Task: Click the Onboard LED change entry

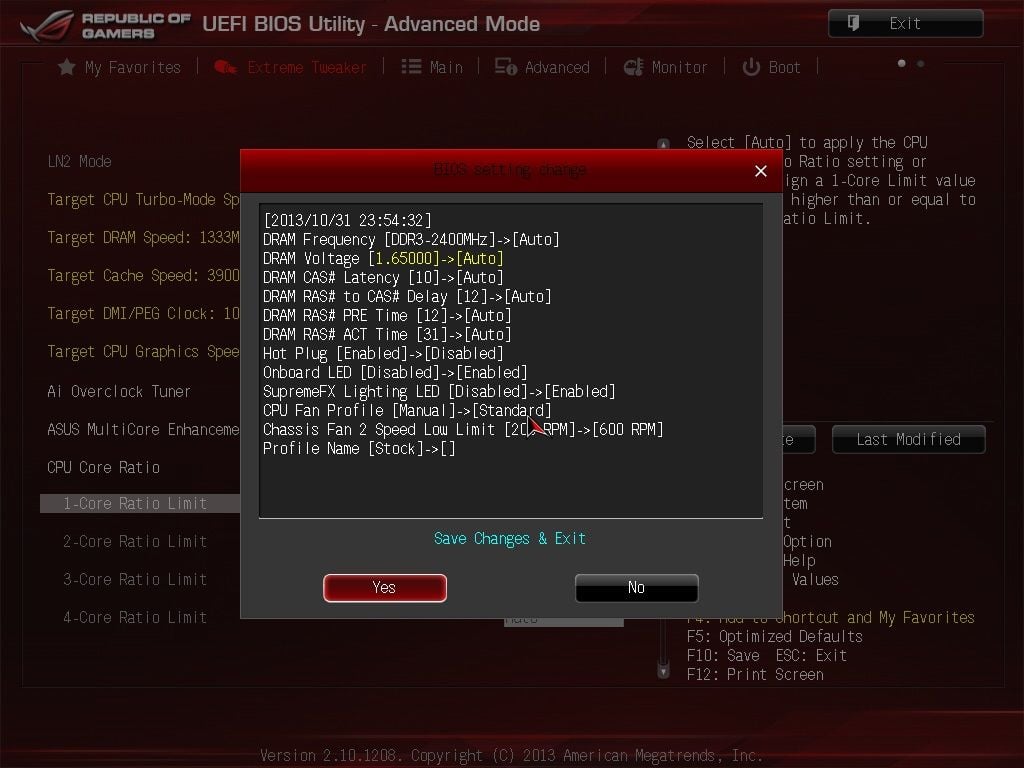Action: point(395,372)
